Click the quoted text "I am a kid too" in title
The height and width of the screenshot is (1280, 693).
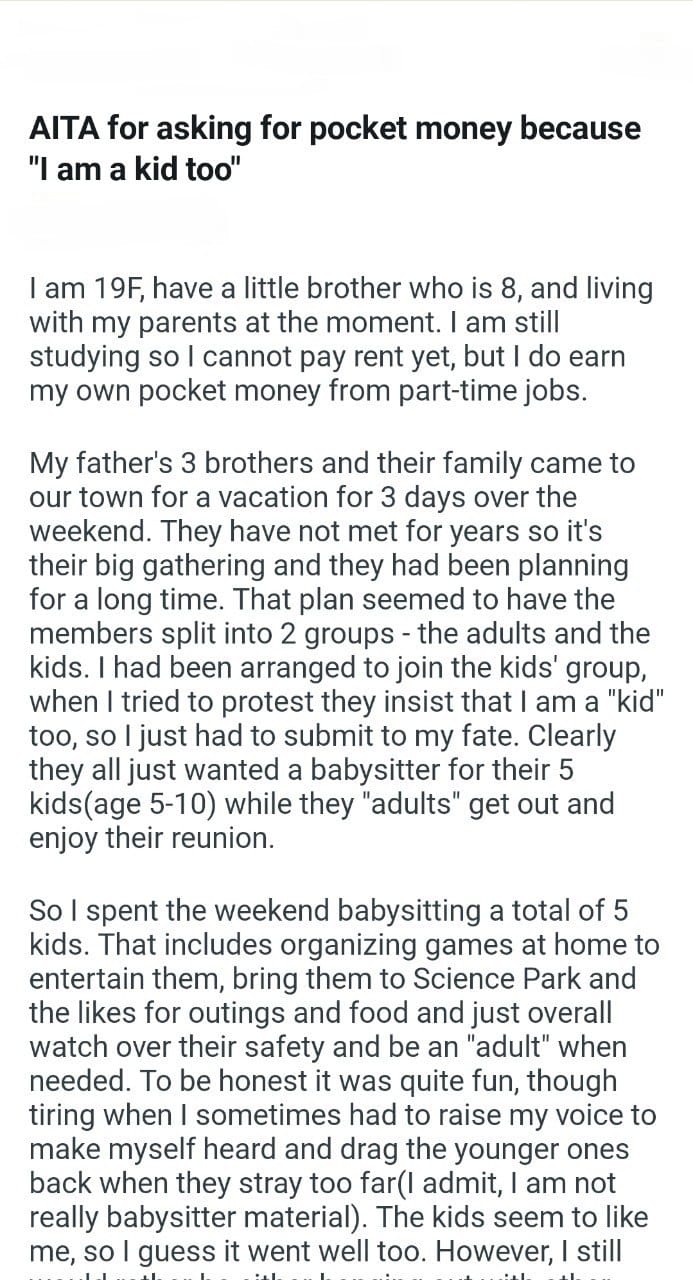[136, 168]
